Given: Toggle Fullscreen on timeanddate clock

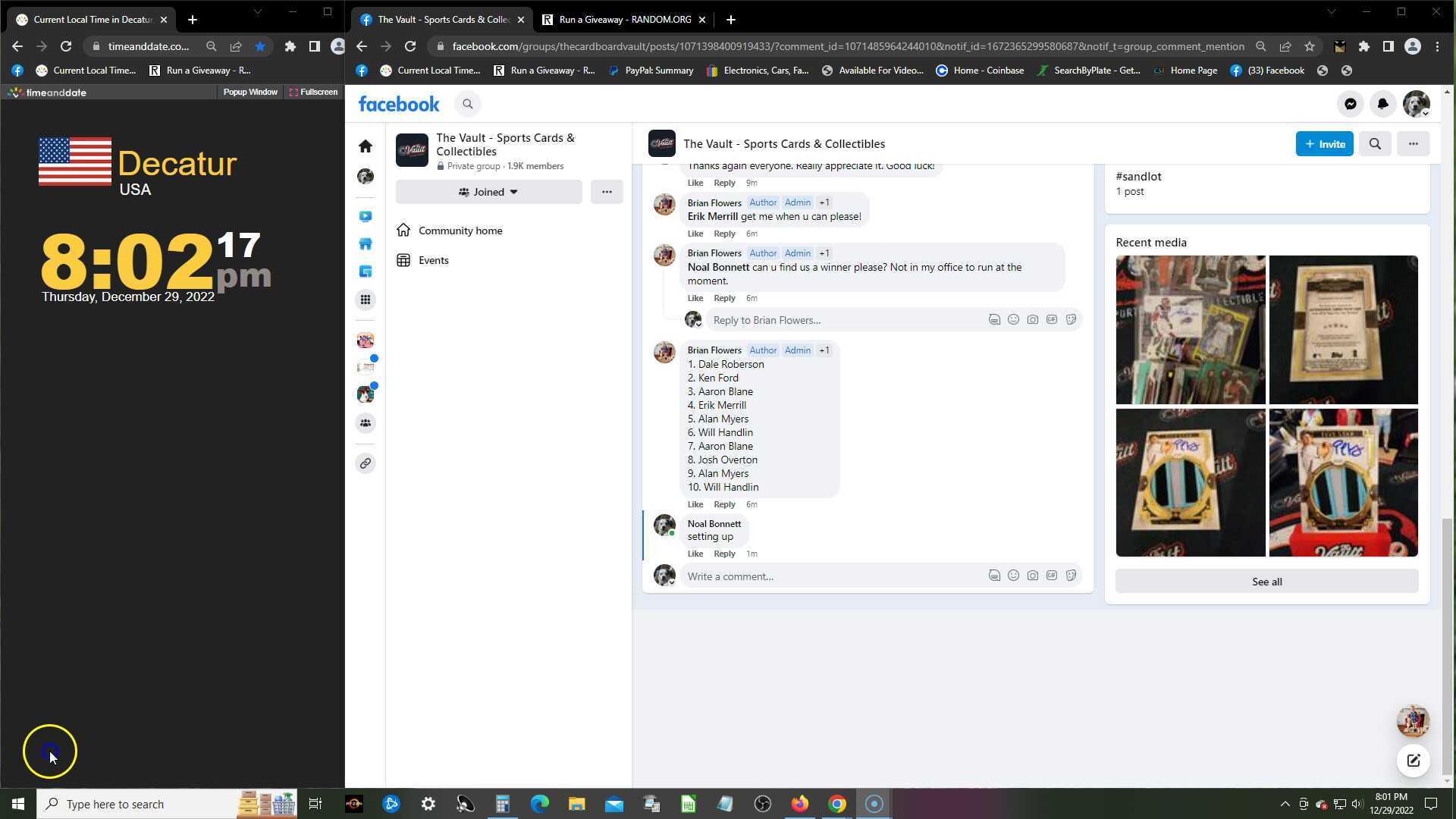Looking at the screenshot, I should [313, 93].
